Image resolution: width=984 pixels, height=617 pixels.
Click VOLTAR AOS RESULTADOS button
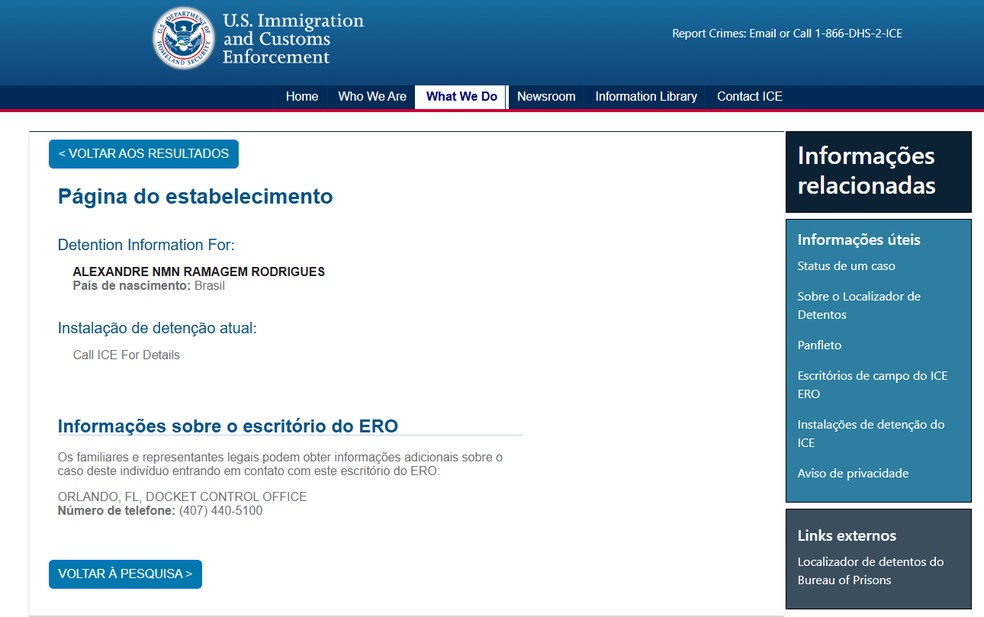[143, 153]
